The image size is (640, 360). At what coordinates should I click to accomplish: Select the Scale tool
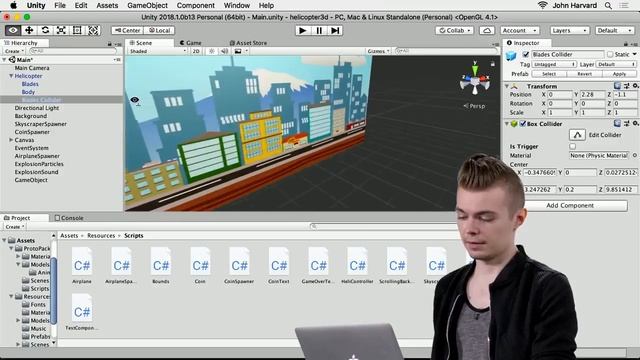(61, 30)
